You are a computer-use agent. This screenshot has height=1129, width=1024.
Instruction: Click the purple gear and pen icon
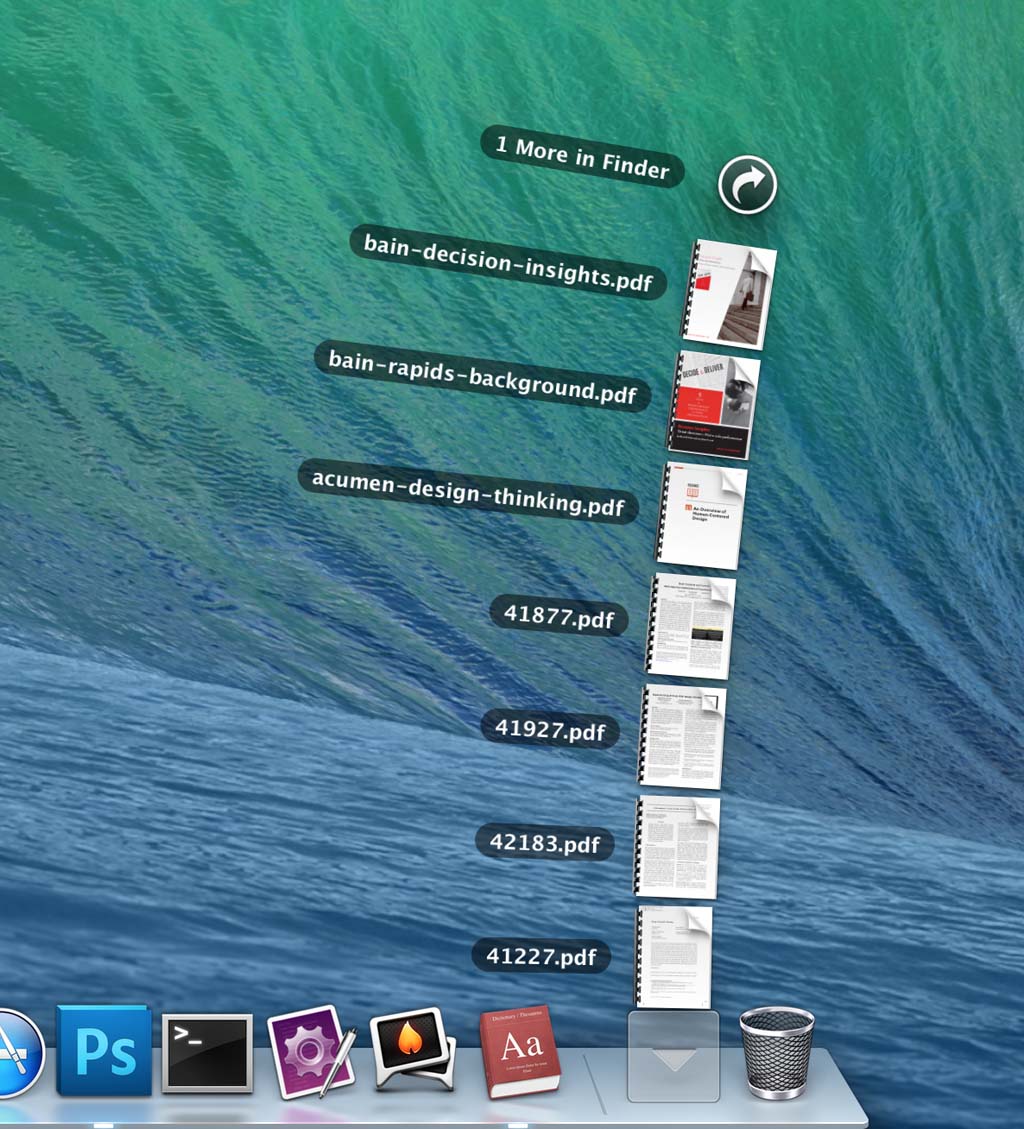click(x=311, y=1052)
